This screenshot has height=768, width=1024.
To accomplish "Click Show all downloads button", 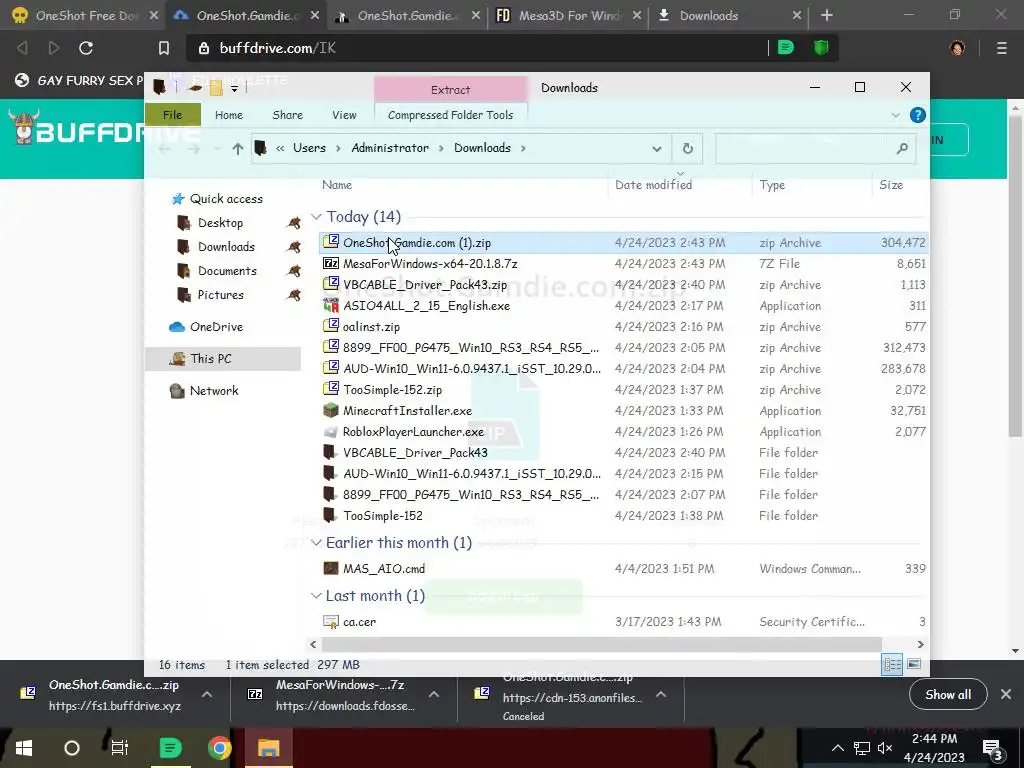I will tap(948, 694).
